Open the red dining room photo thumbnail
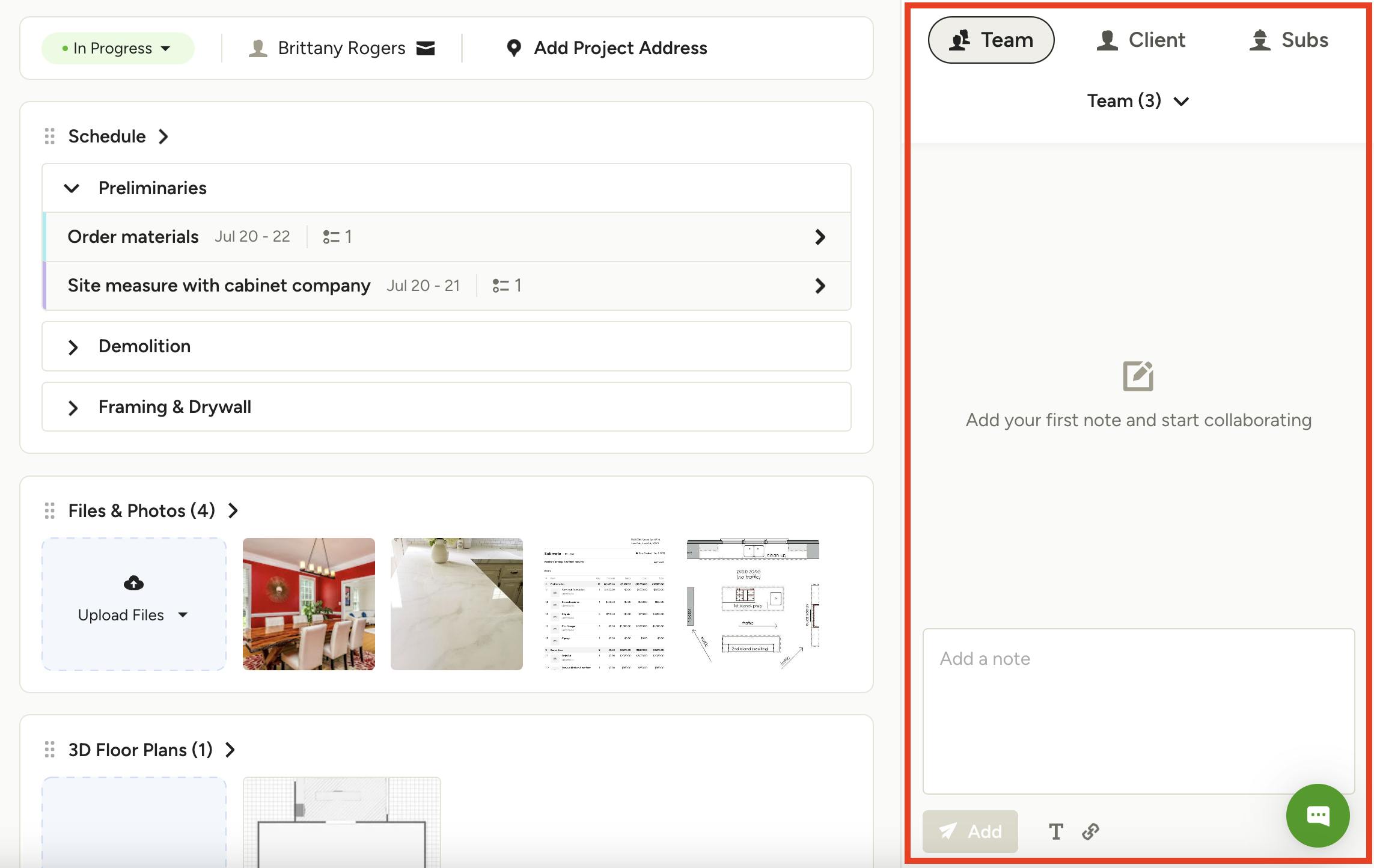Image resolution: width=1374 pixels, height=868 pixels. coord(308,604)
